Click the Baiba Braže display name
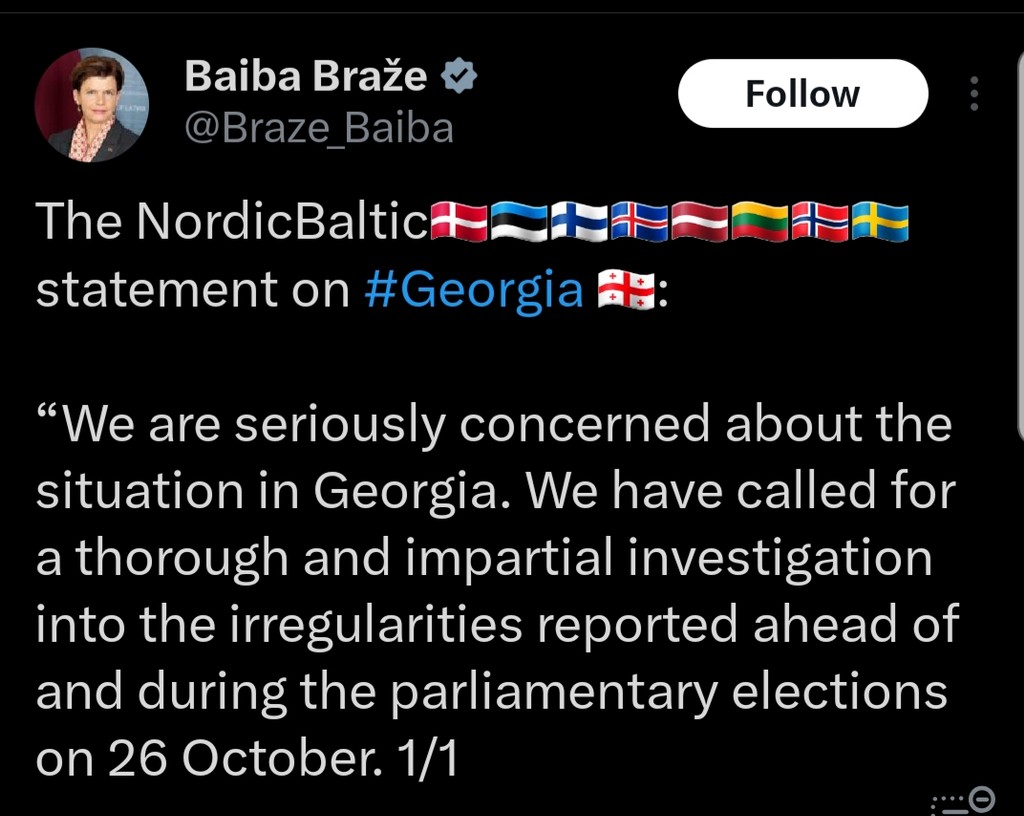This screenshot has height=816, width=1024. pos(305,76)
